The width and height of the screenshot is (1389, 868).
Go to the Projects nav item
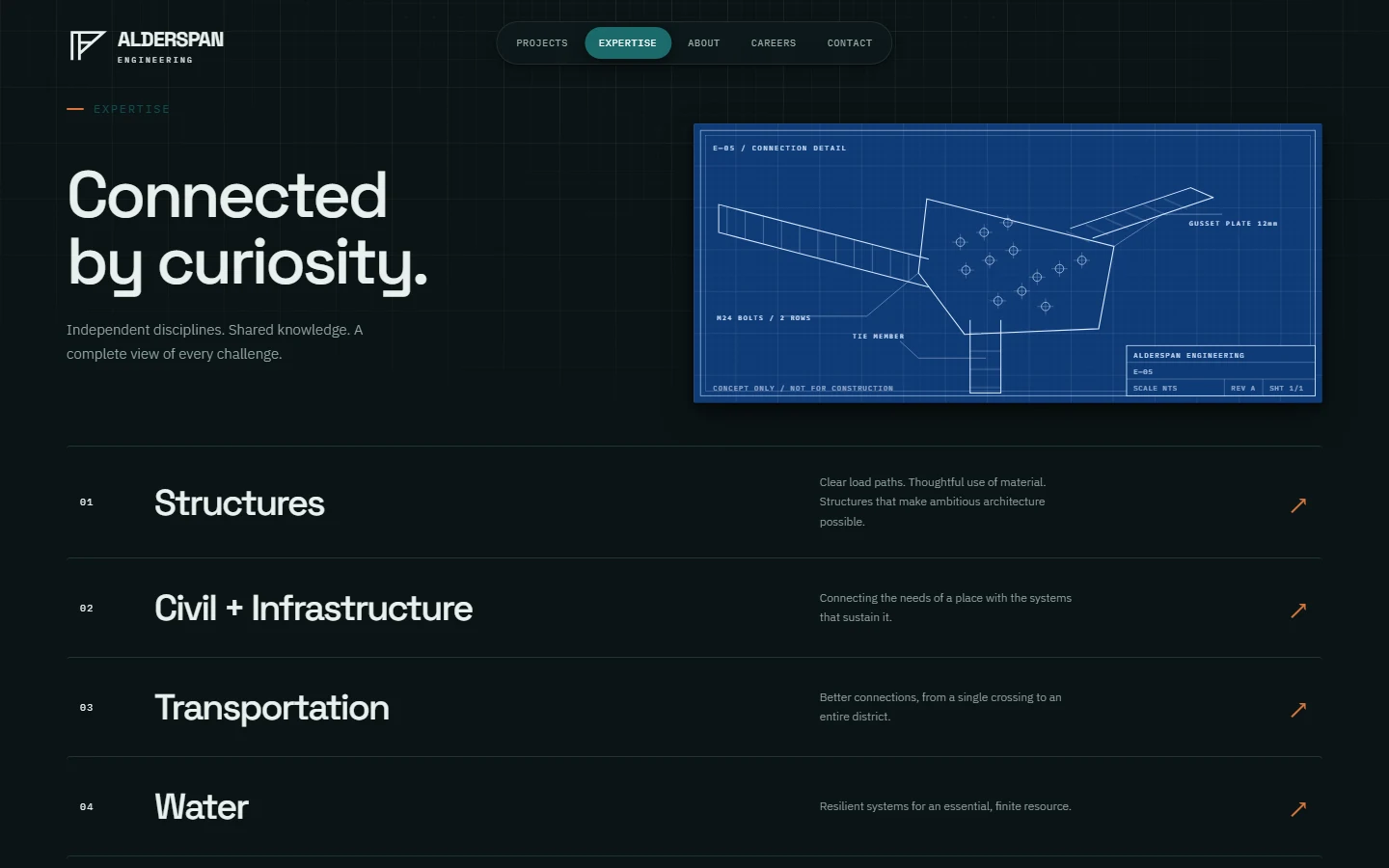pyautogui.click(x=542, y=43)
